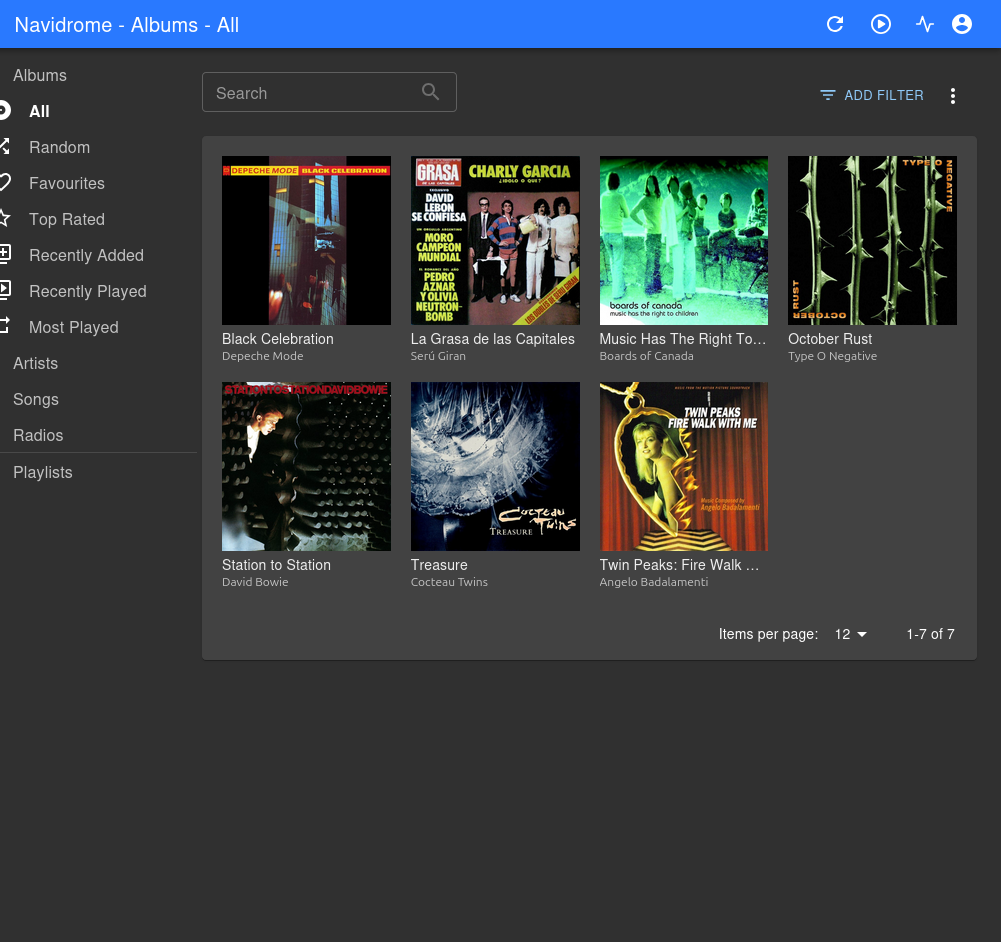The width and height of the screenshot is (1001, 942).
Task: Open the activity panel icon
Action: tap(924, 24)
